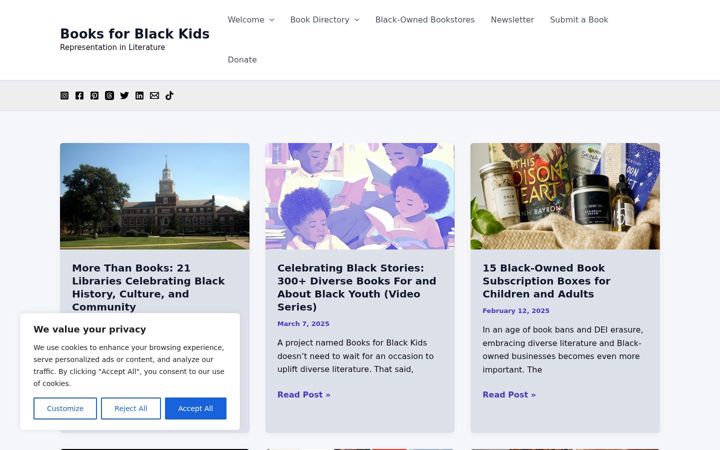This screenshot has width=720, height=450.
Task: Open the Book Directory menu item
Action: [x=320, y=20]
